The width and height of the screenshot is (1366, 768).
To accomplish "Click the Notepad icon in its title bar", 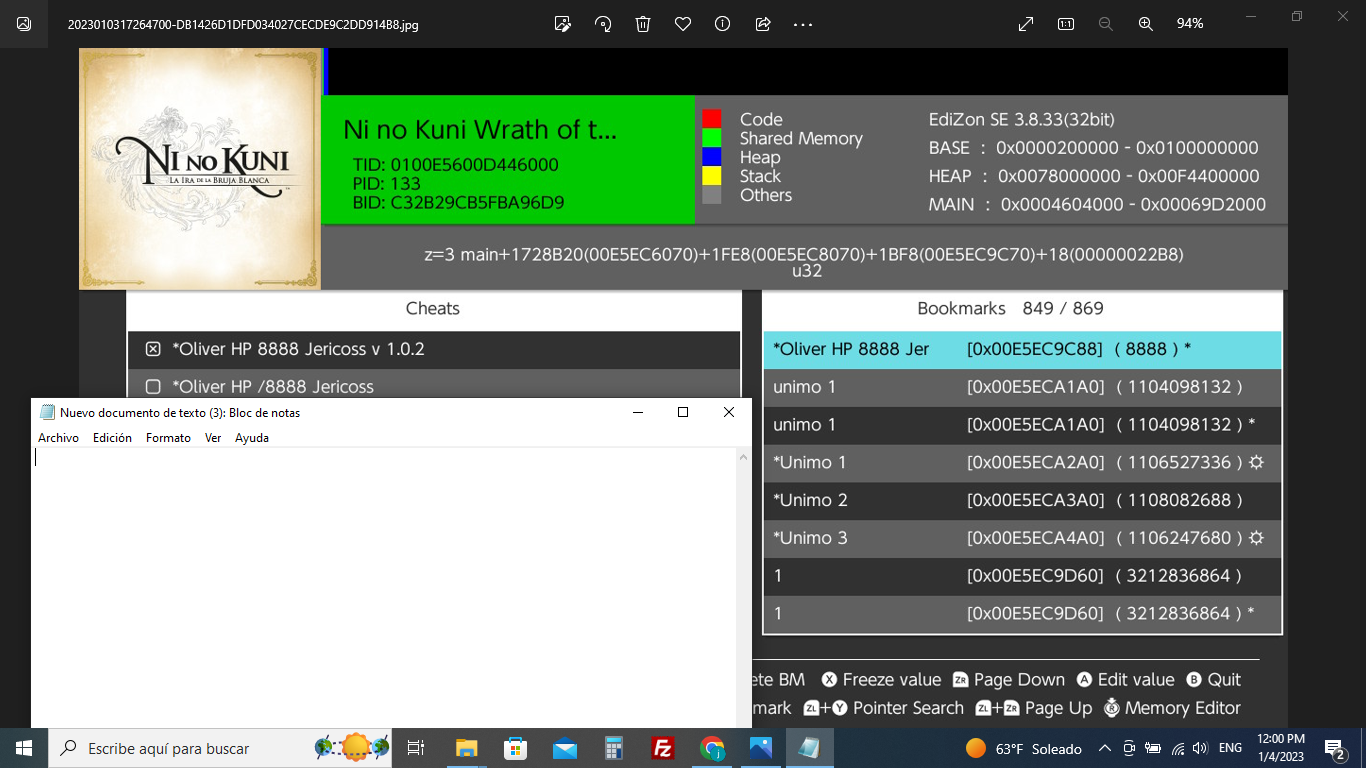I will point(47,412).
